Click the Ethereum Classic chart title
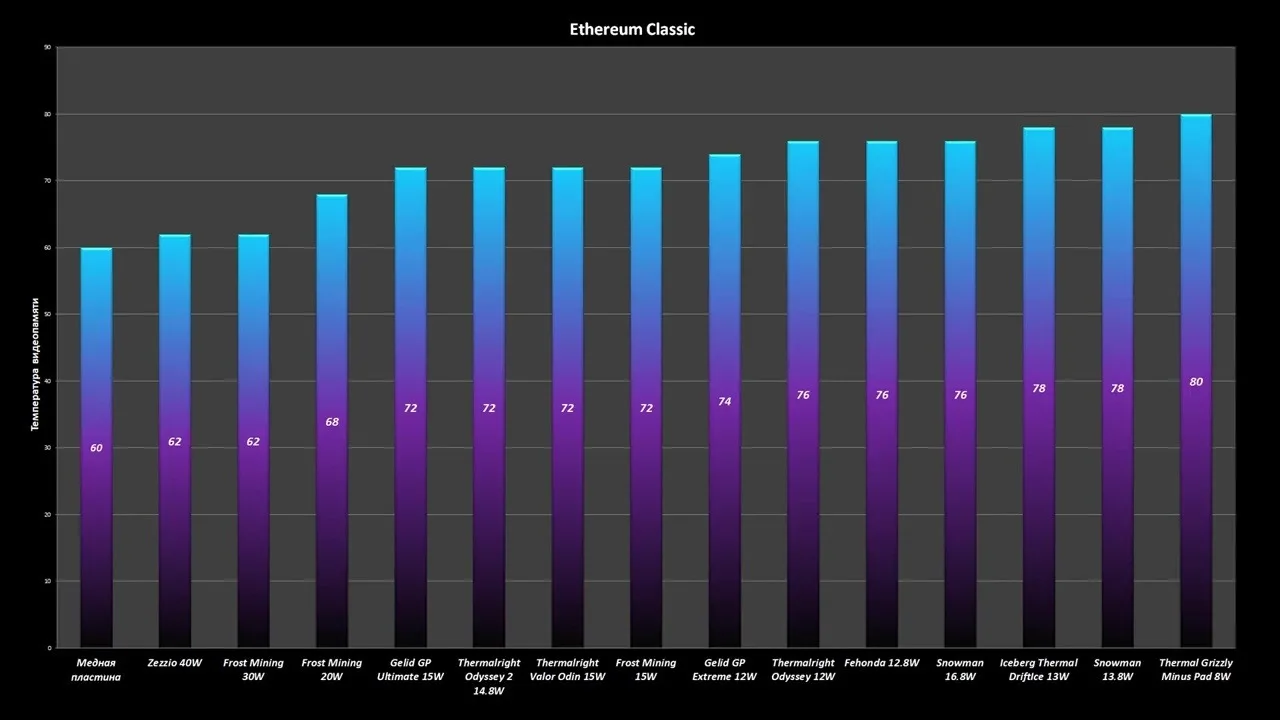The width and height of the screenshot is (1280, 720). (632, 29)
